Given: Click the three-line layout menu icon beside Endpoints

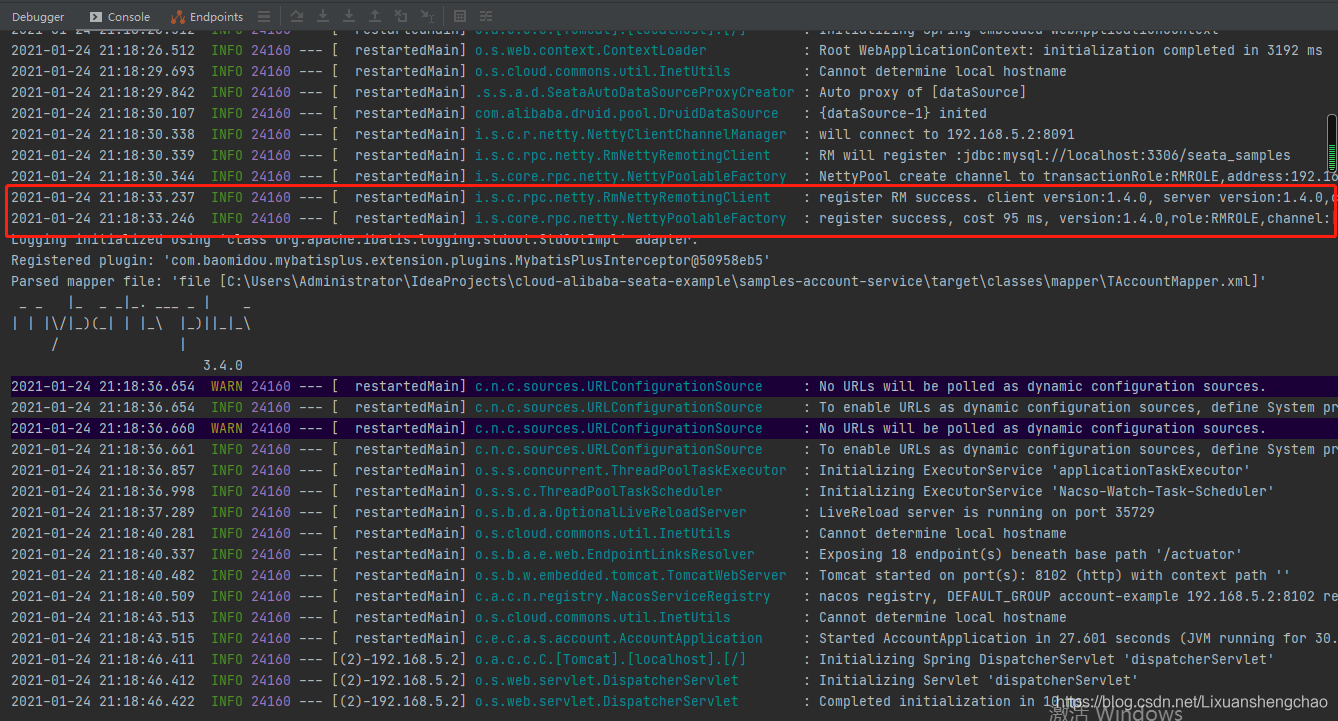Looking at the screenshot, I should [x=264, y=17].
